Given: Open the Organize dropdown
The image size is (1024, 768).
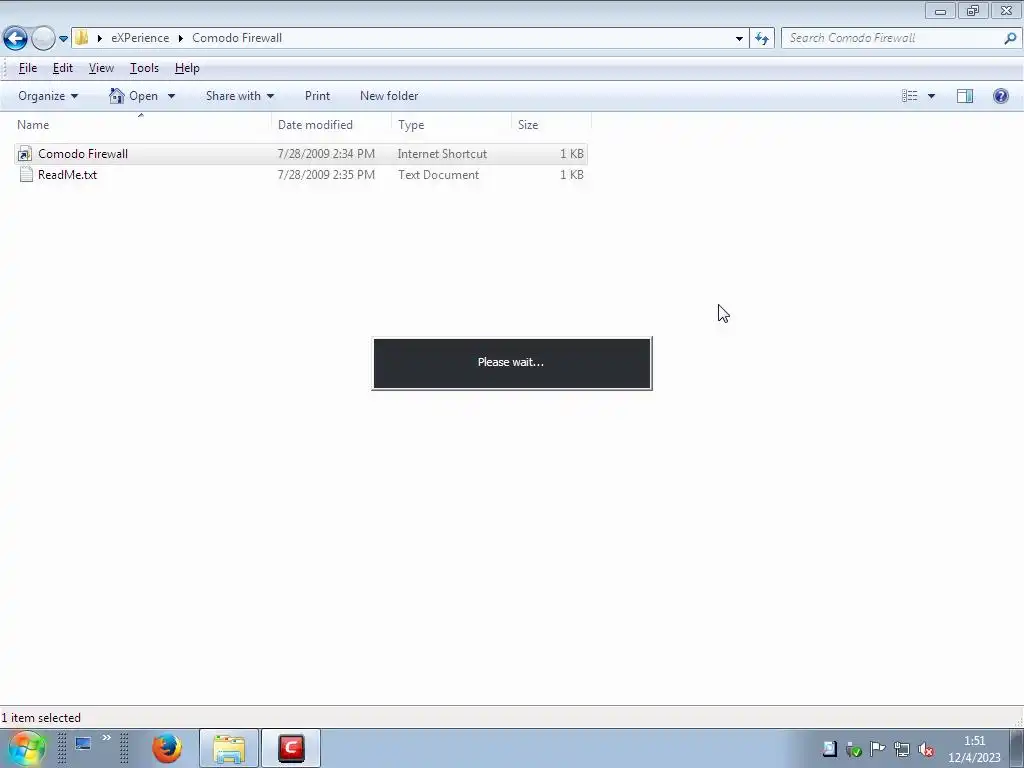Looking at the screenshot, I should tap(48, 96).
